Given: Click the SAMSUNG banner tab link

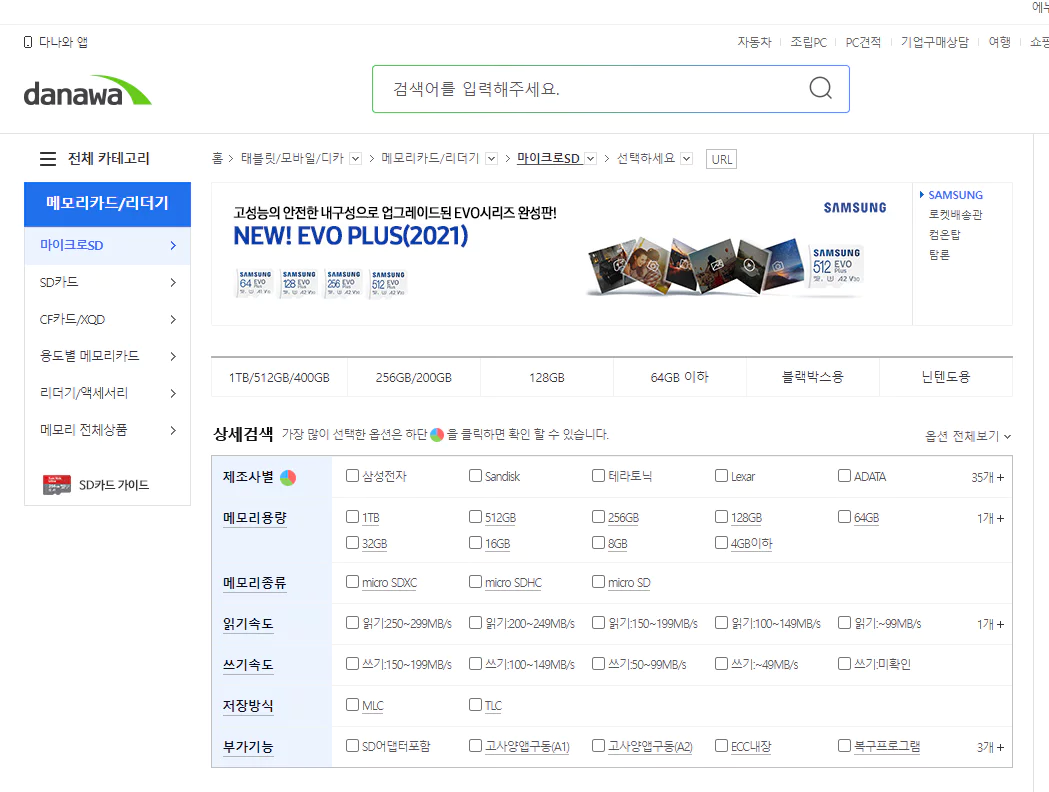Looking at the screenshot, I should [955, 195].
